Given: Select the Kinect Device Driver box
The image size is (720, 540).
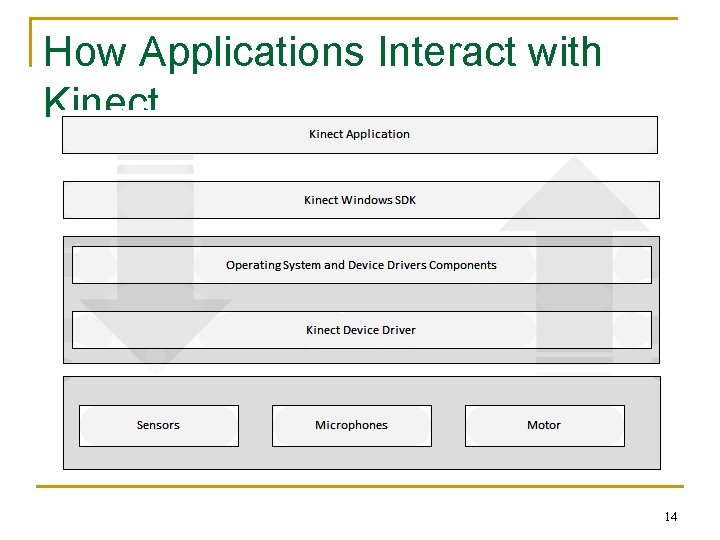Looking at the screenshot, I should click(361, 330).
